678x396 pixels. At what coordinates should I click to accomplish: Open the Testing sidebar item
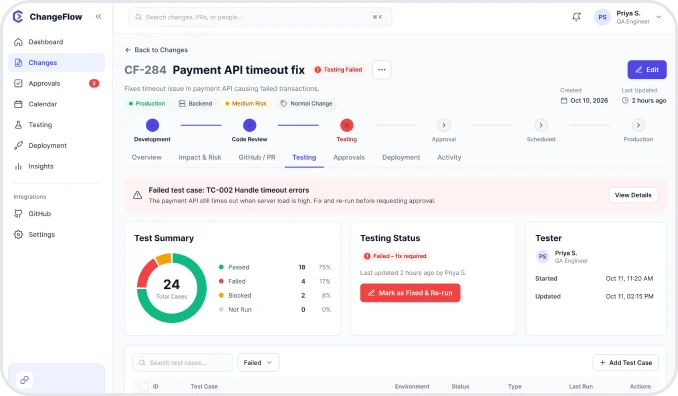56,125
